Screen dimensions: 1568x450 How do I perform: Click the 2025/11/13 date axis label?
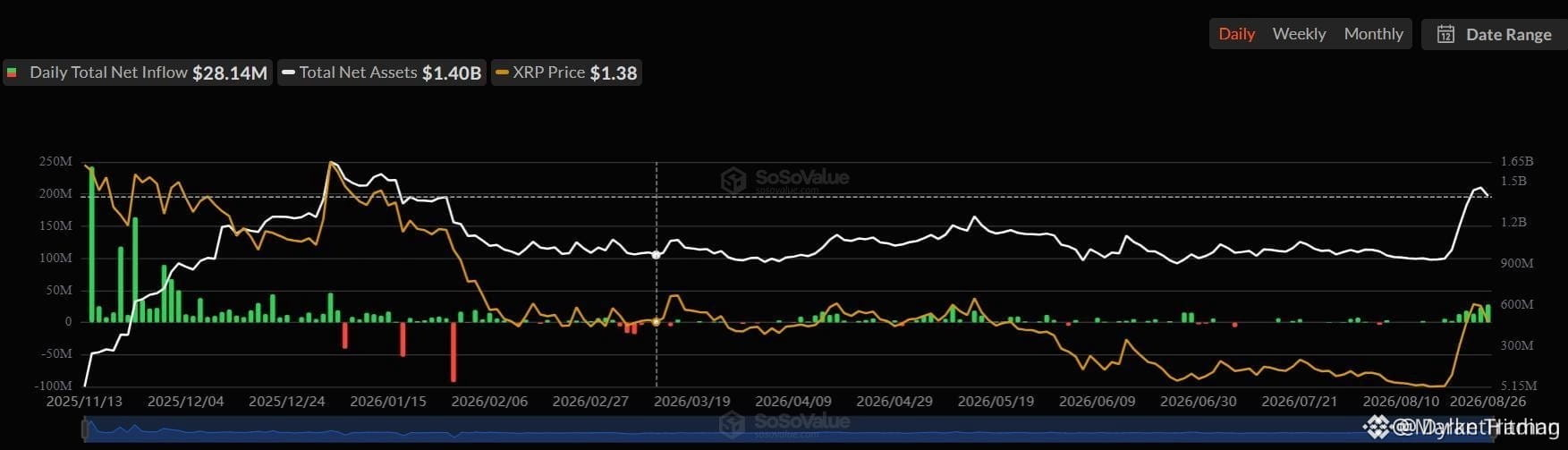pyautogui.click(x=84, y=401)
